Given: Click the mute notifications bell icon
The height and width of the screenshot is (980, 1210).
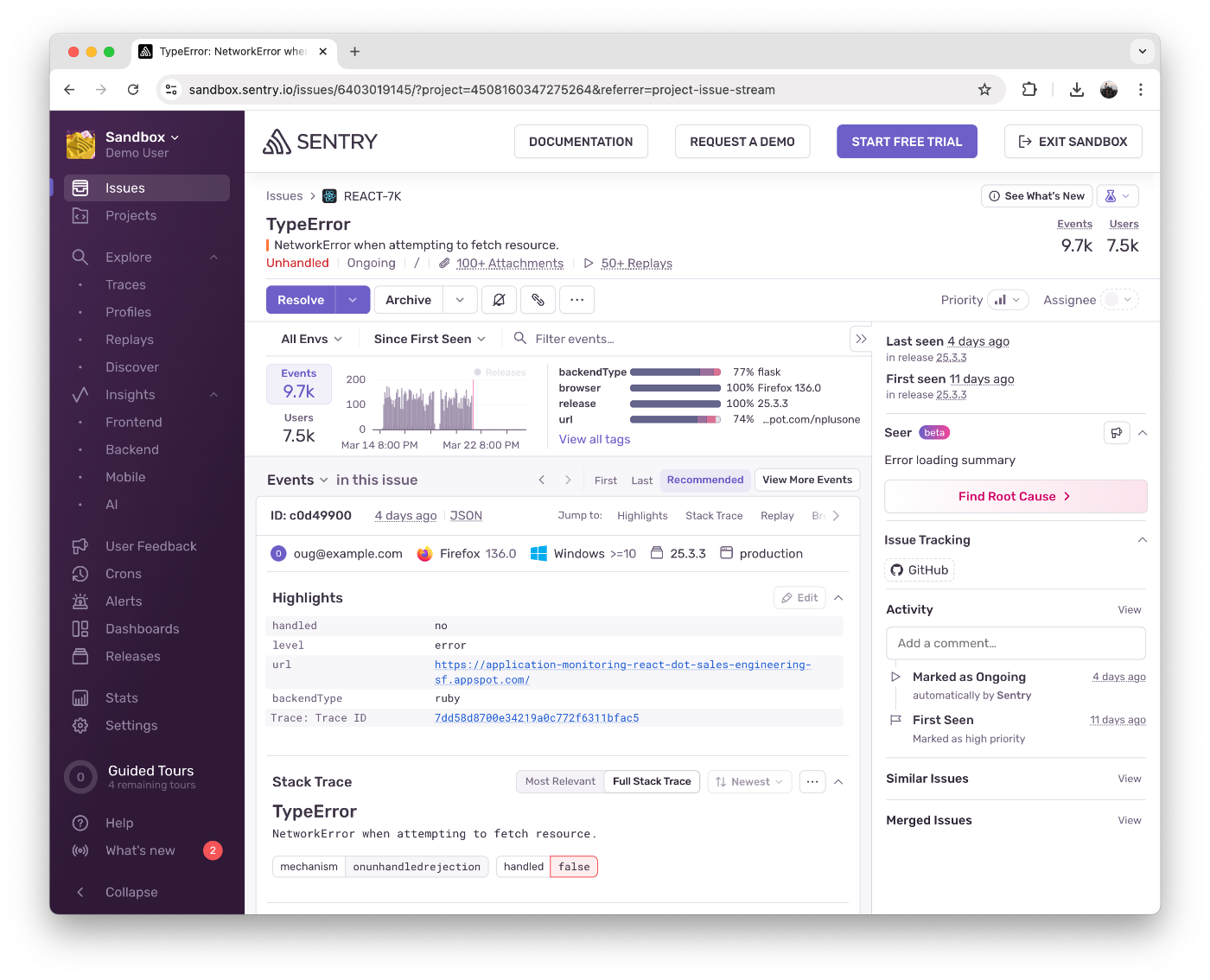Looking at the screenshot, I should tap(499, 300).
